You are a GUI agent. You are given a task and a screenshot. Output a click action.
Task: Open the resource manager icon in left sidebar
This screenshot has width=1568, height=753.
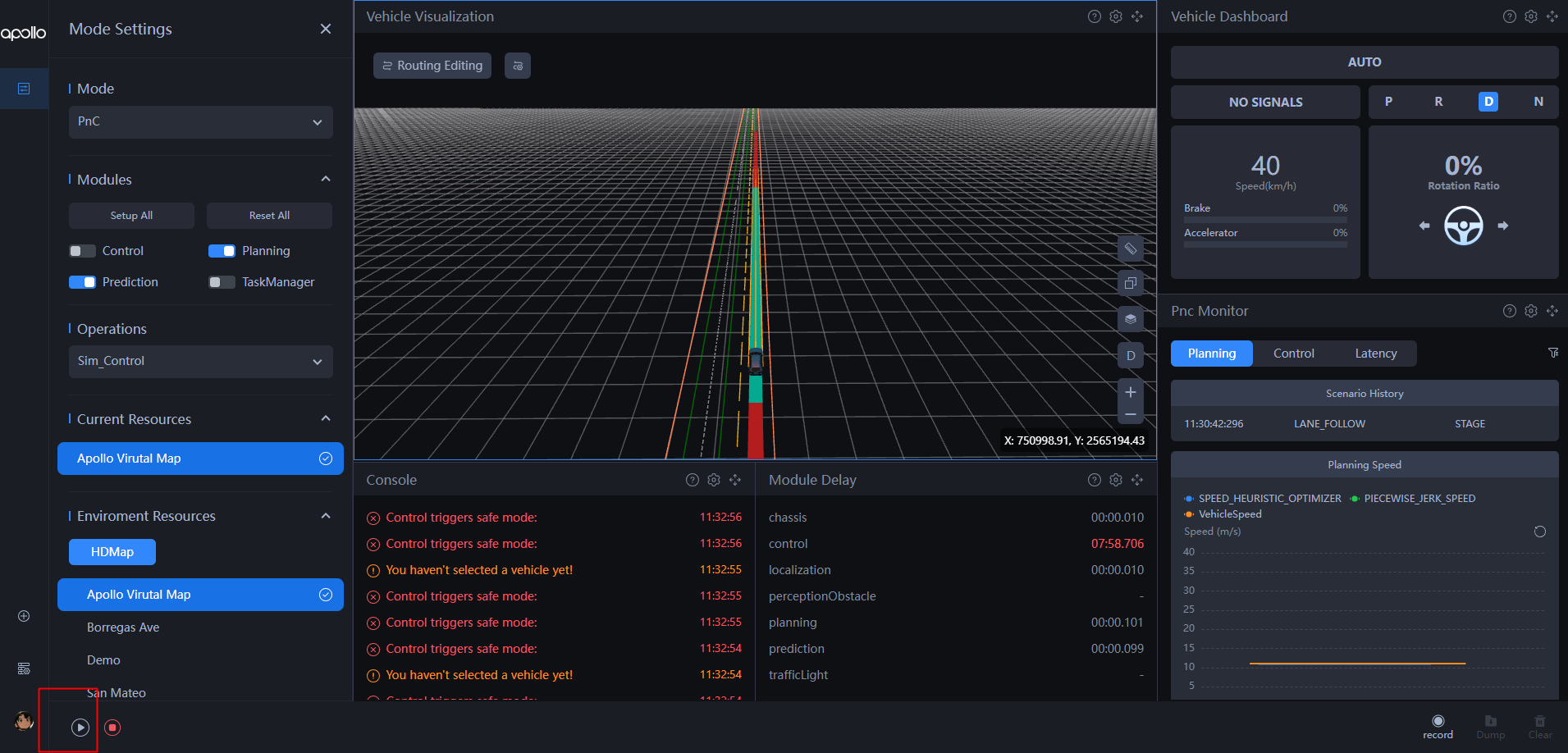pyautogui.click(x=24, y=669)
